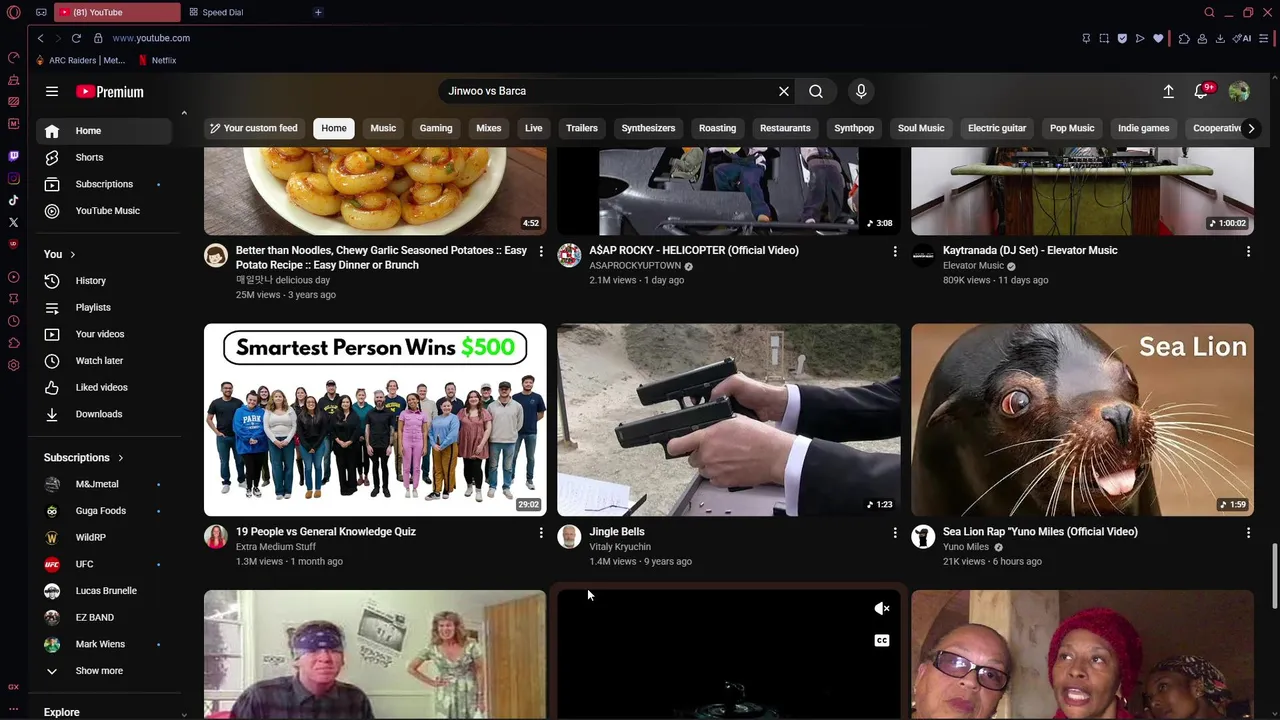Open Opera sidebar settings gear

(x=13, y=365)
